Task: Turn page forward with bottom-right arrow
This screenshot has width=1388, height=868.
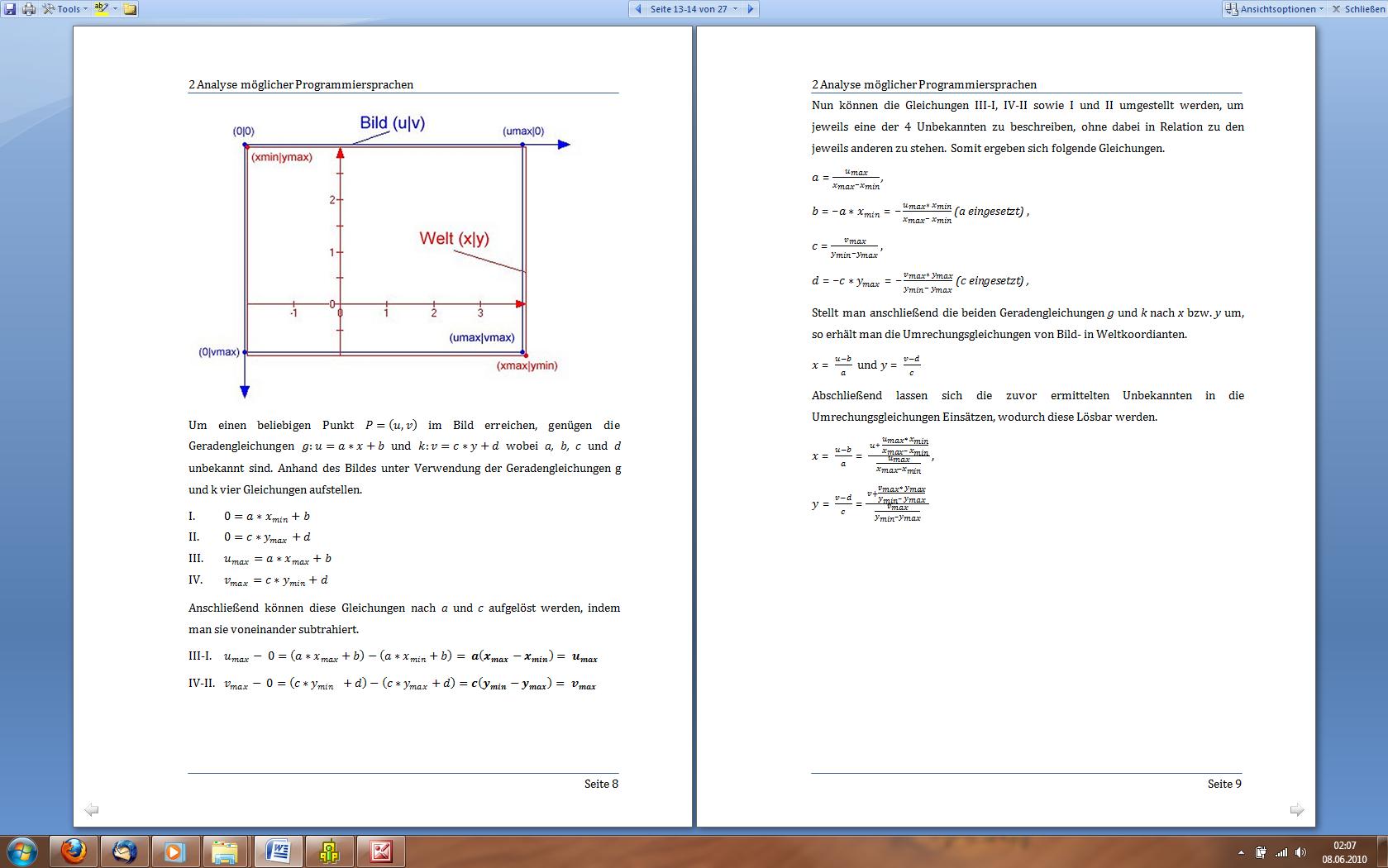Action: 1297,810
